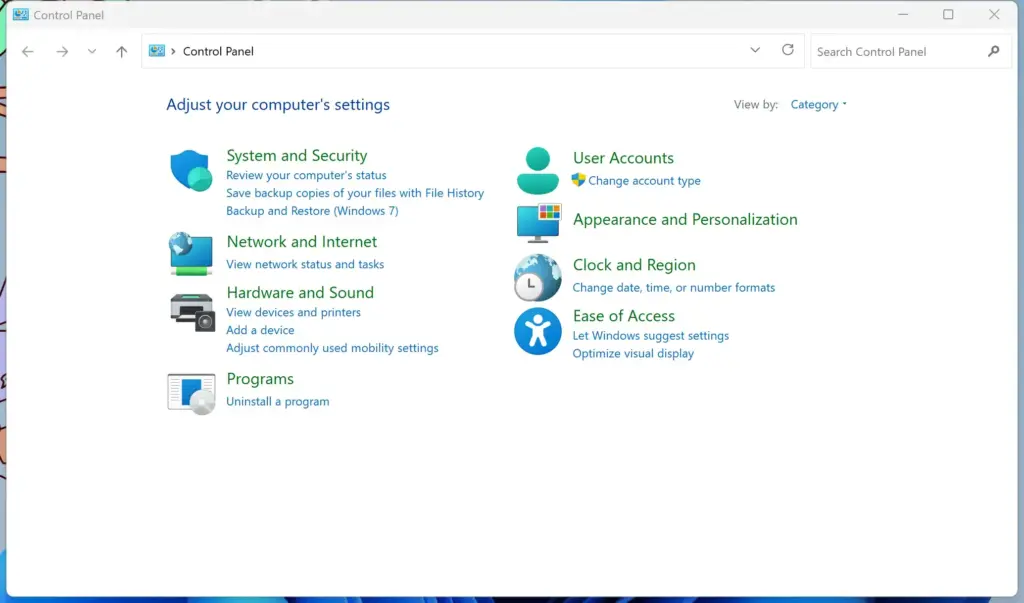Screen dimensions: 1024x603
Task: Open Backup and Restore (Windows 7)
Action: tap(312, 210)
